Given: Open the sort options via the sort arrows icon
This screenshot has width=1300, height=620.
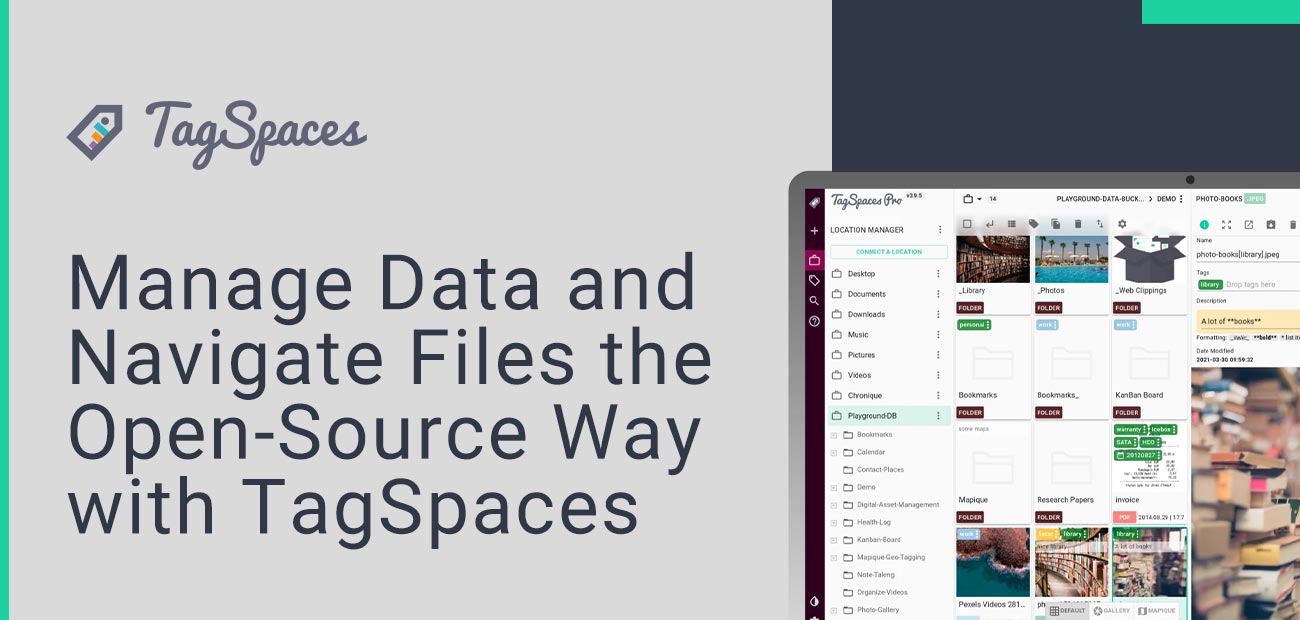Looking at the screenshot, I should (1100, 224).
